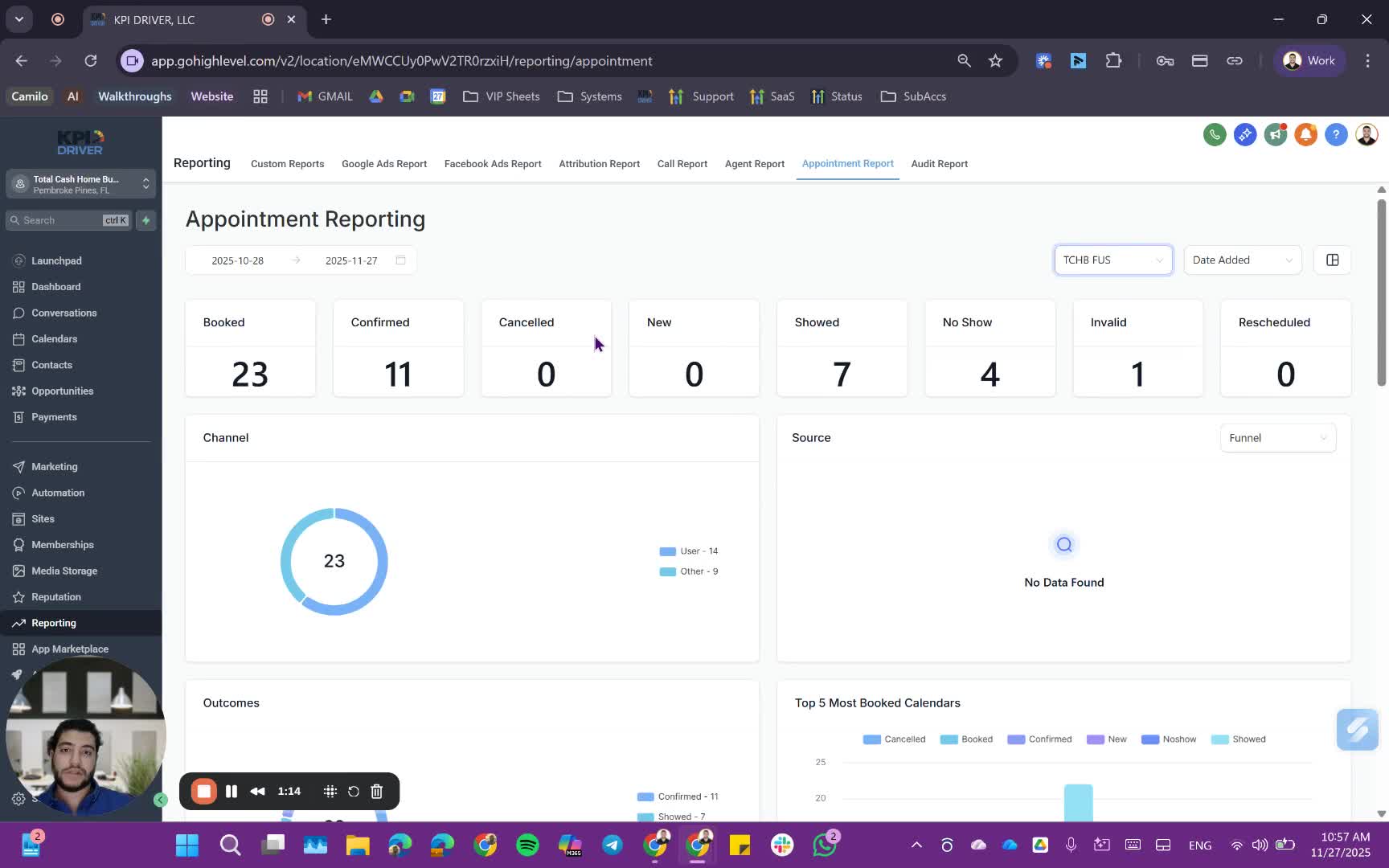Image resolution: width=1389 pixels, height=868 pixels.
Task: Open the column layout settings icon
Action: pos(1333,260)
